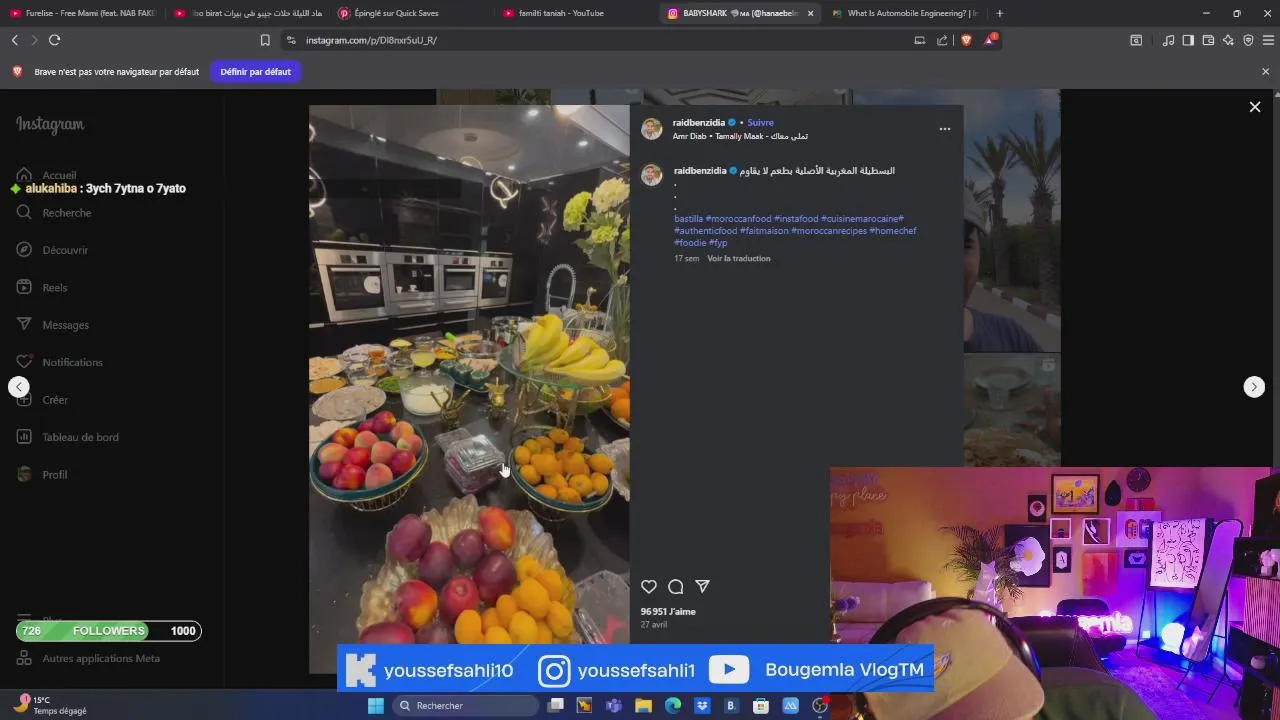Open a new browser tab
1280x720 pixels.
(999, 13)
